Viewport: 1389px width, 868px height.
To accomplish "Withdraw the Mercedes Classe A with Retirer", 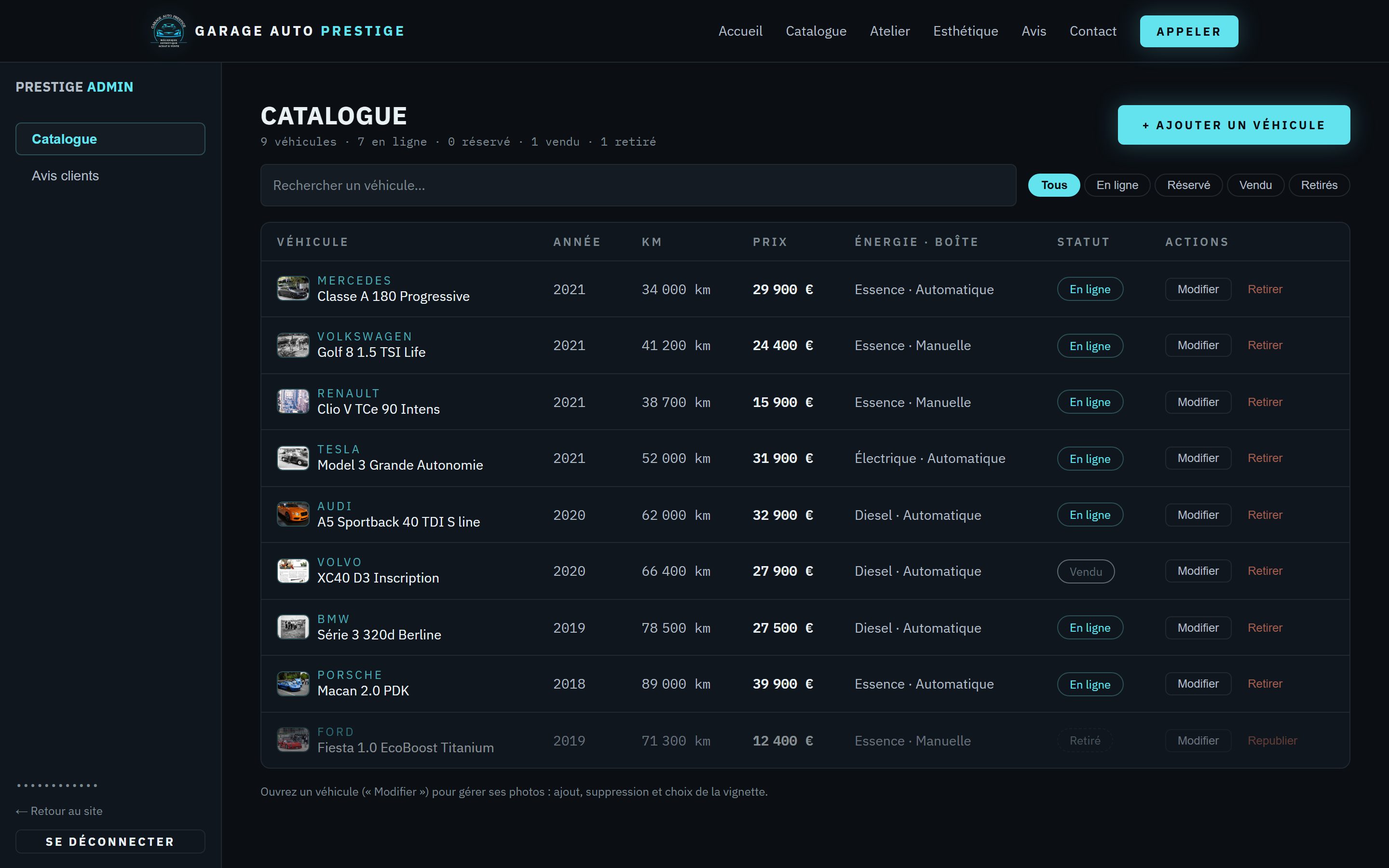I will pyautogui.click(x=1265, y=289).
